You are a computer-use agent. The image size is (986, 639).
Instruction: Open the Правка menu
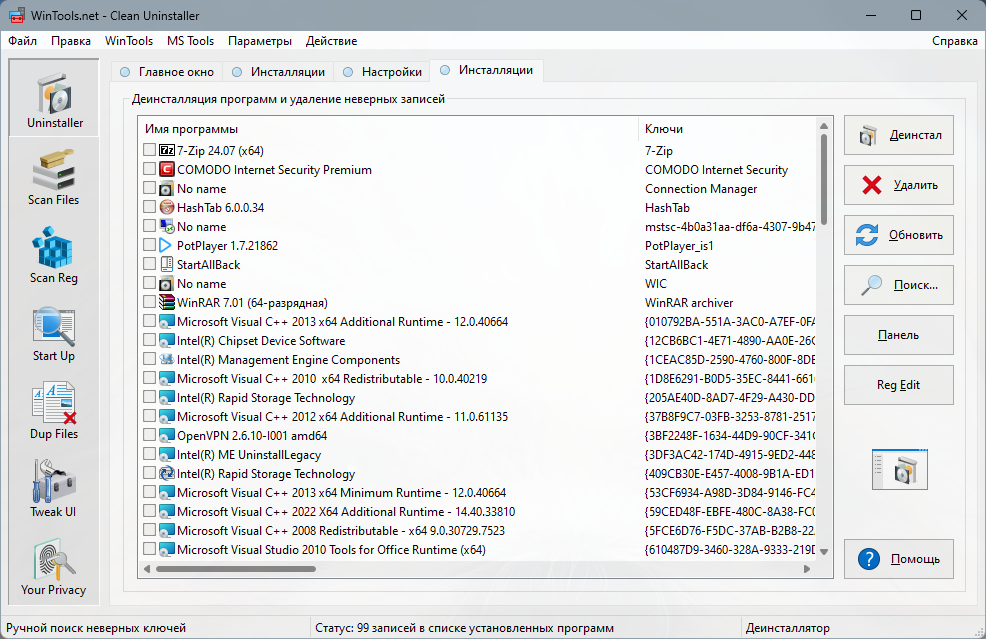click(70, 41)
